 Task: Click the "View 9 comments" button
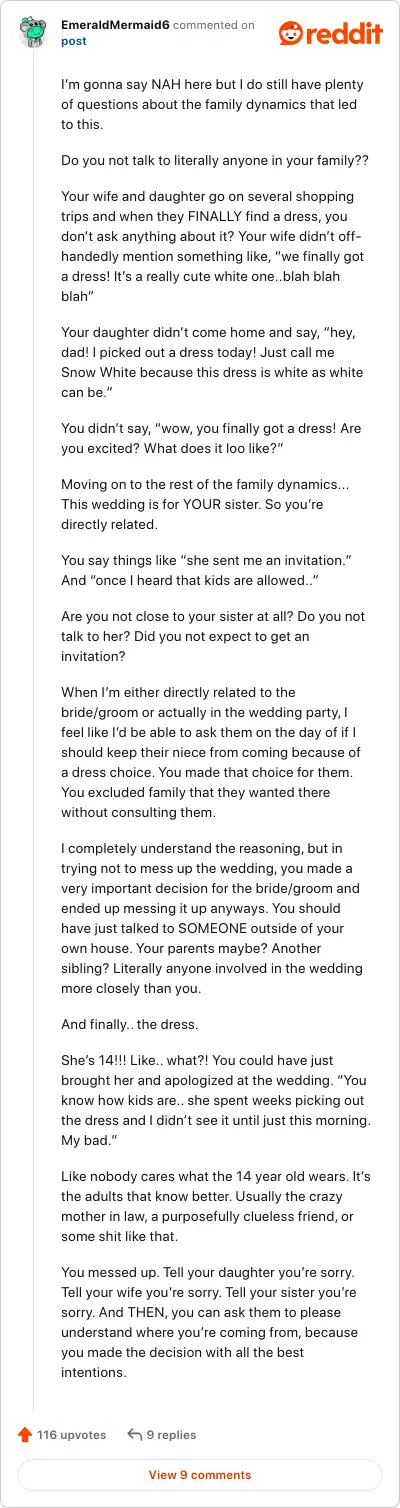pyautogui.click(x=200, y=1474)
